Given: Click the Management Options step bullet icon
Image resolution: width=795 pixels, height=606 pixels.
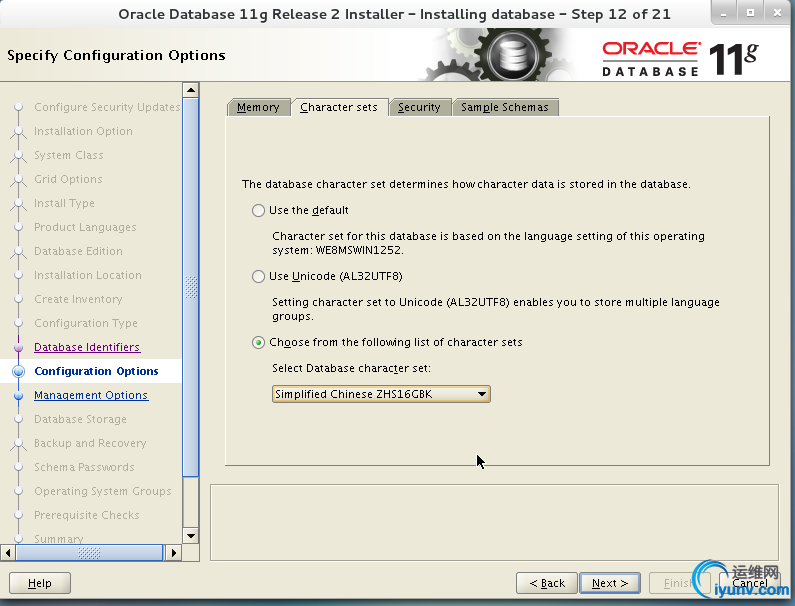Looking at the screenshot, I should point(19,396).
